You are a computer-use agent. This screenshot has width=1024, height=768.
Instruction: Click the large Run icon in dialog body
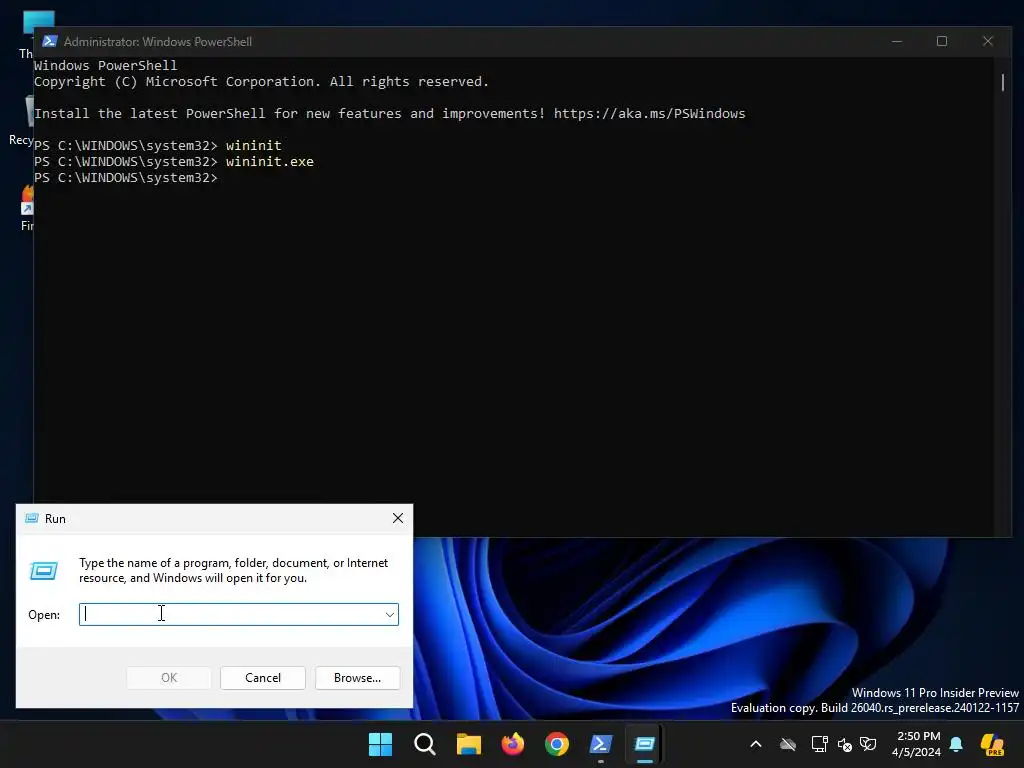tap(44, 571)
